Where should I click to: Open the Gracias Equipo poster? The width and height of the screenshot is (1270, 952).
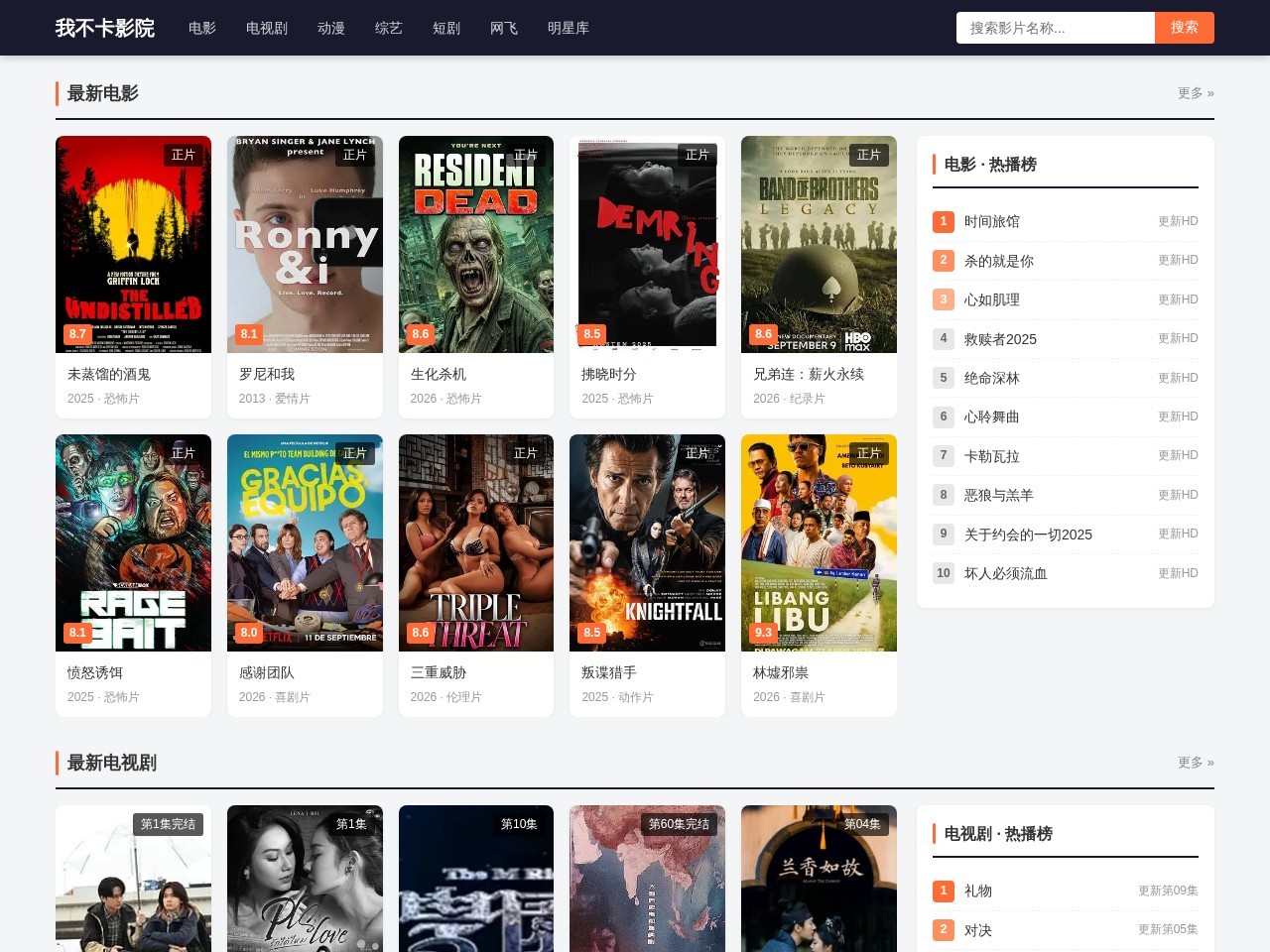pyautogui.click(x=305, y=542)
